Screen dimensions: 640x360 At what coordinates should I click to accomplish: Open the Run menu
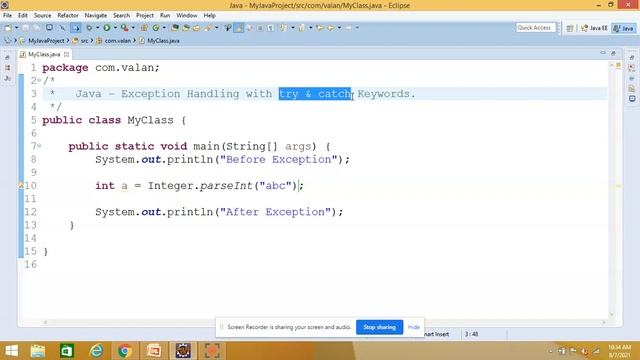pos(165,16)
